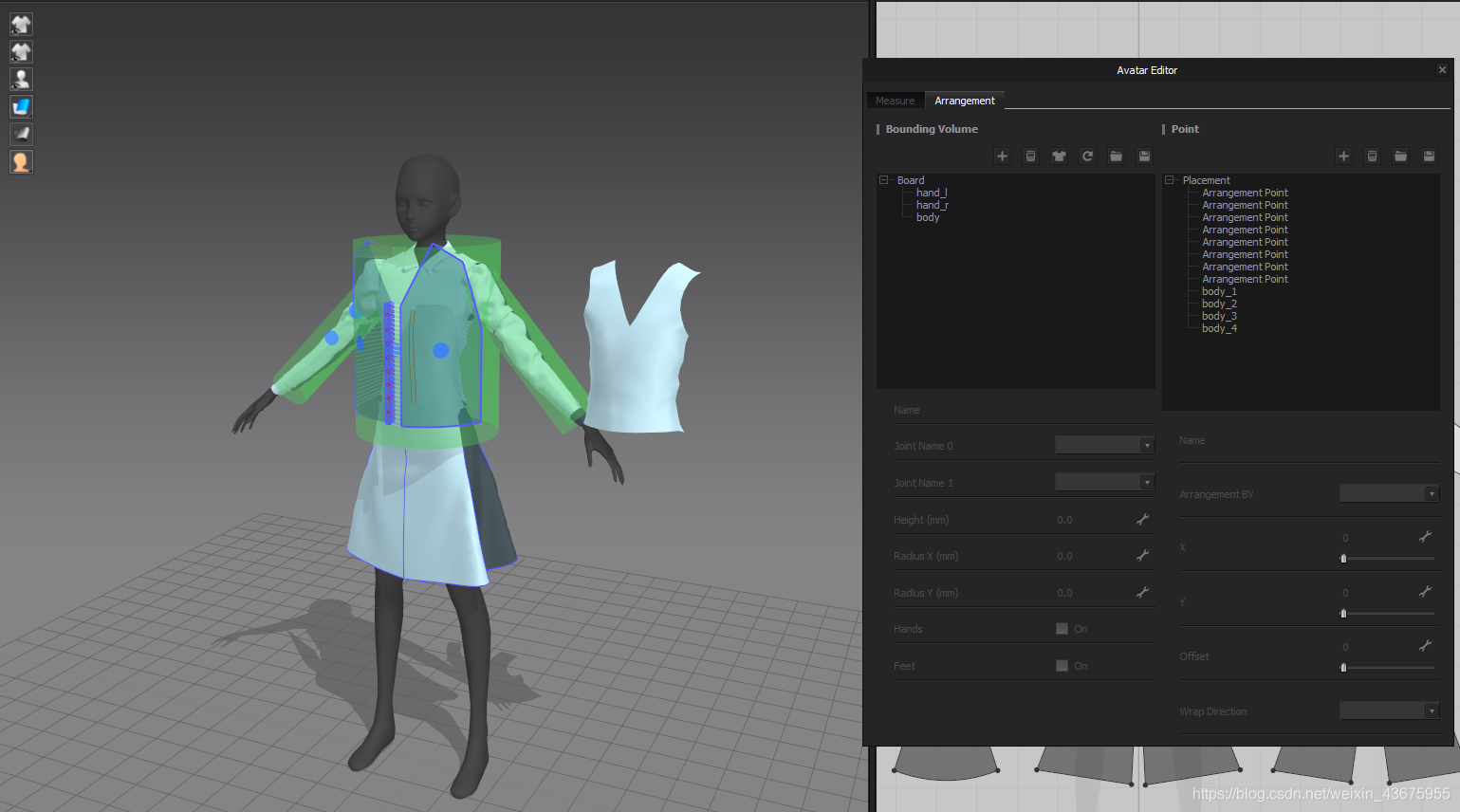This screenshot has width=1460, height=812.
Task: Click the second shirt display icon in viewport
Action: pyautogui.click(x=21, y=51)
